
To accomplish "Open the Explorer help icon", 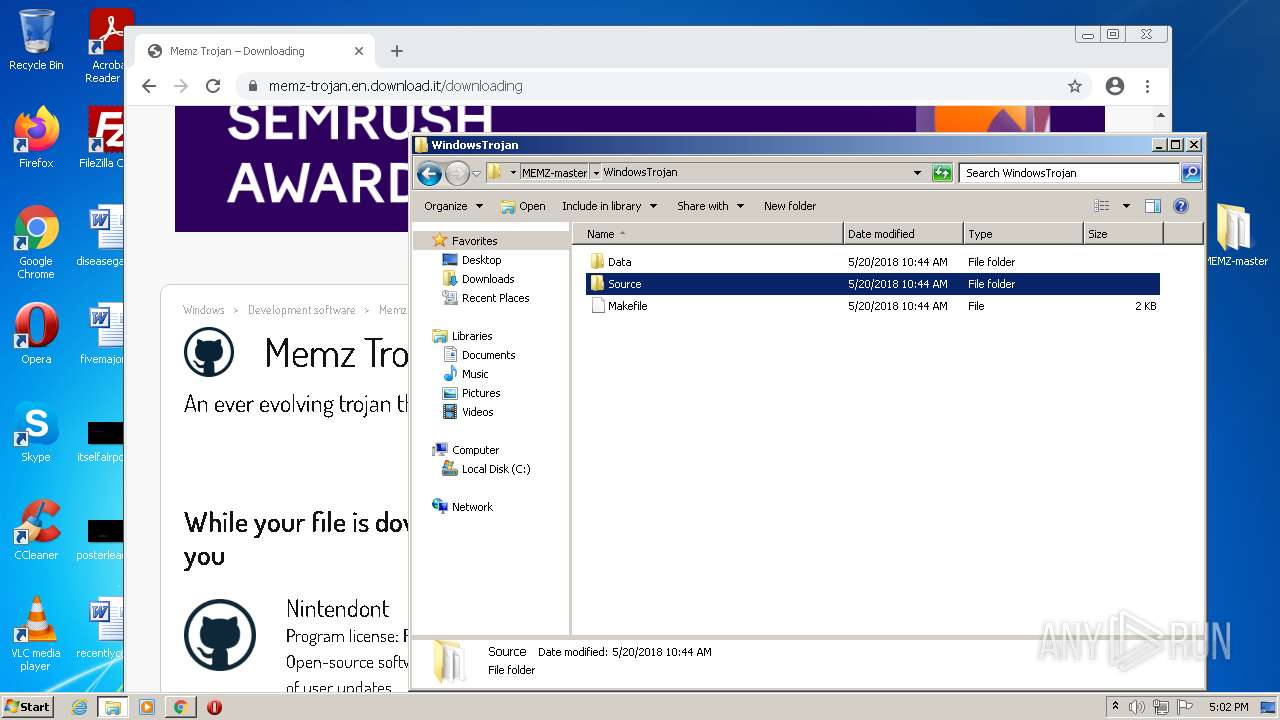I will tap(1180, 206).
